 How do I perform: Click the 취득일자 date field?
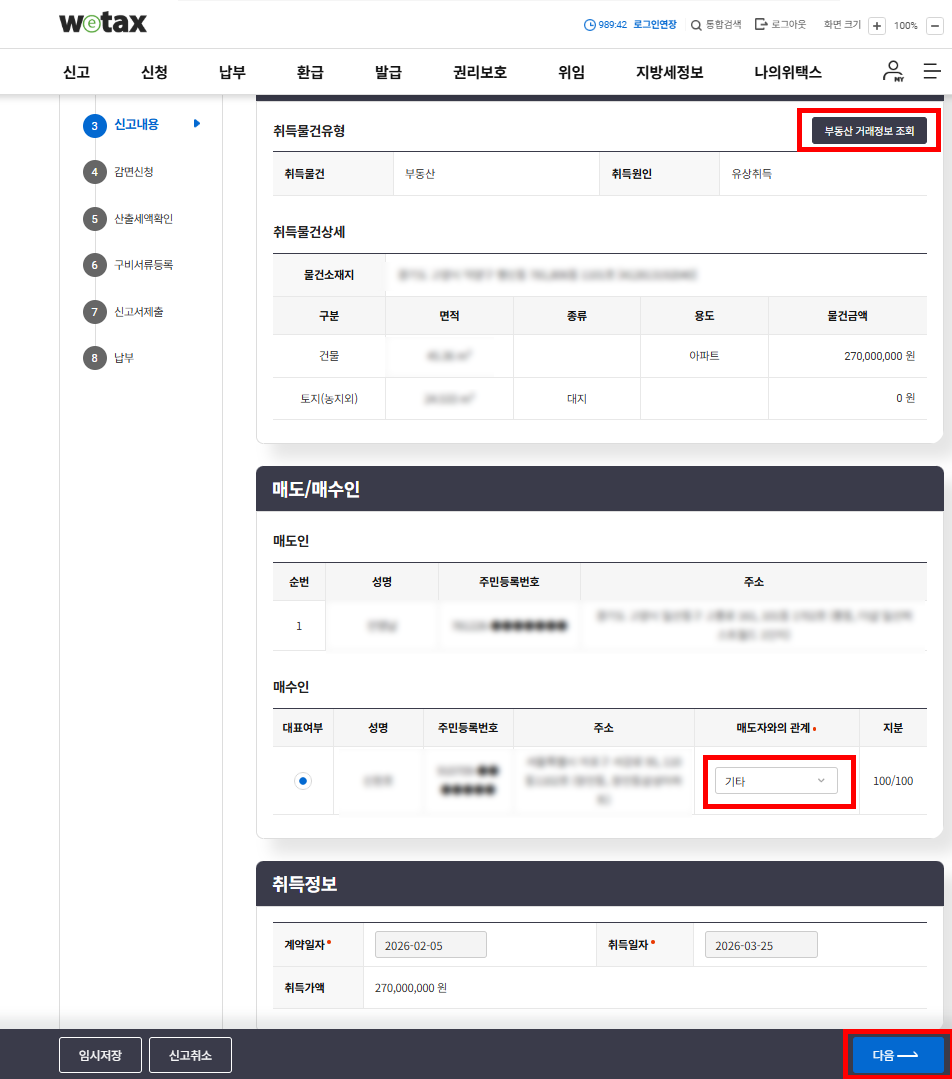coord(760,945)
